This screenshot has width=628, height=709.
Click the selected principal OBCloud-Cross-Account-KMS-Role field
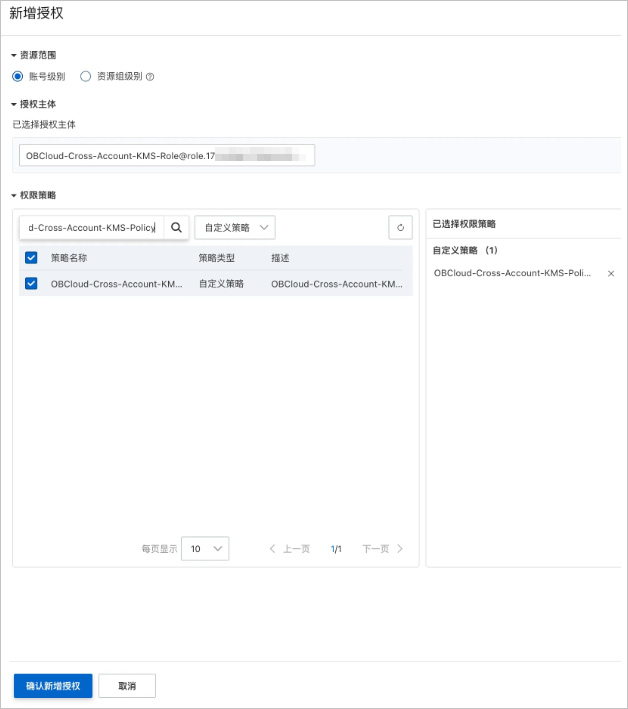pos(167,156)
